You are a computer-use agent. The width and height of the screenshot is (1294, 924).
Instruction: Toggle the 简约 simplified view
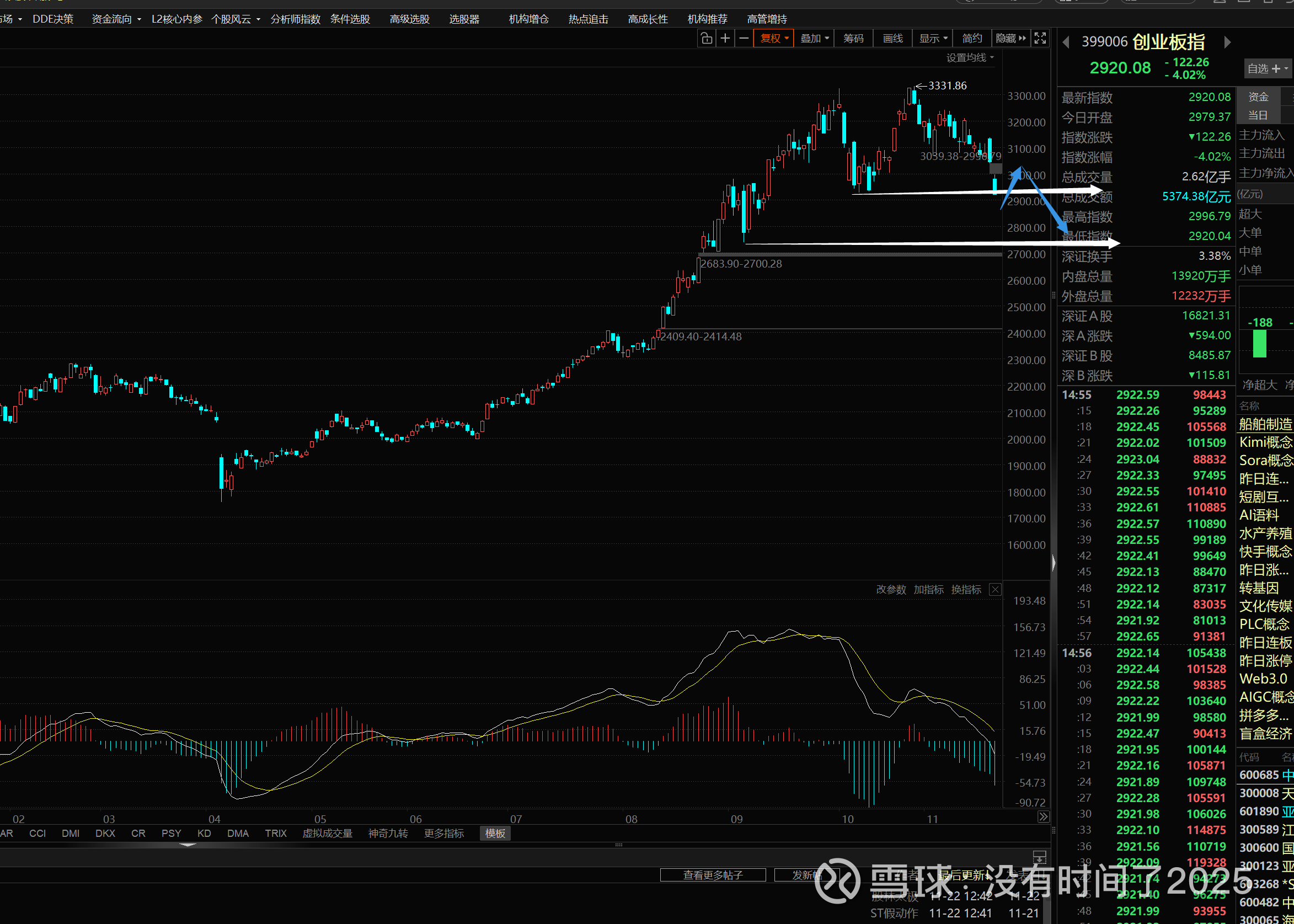click(971, 38)
